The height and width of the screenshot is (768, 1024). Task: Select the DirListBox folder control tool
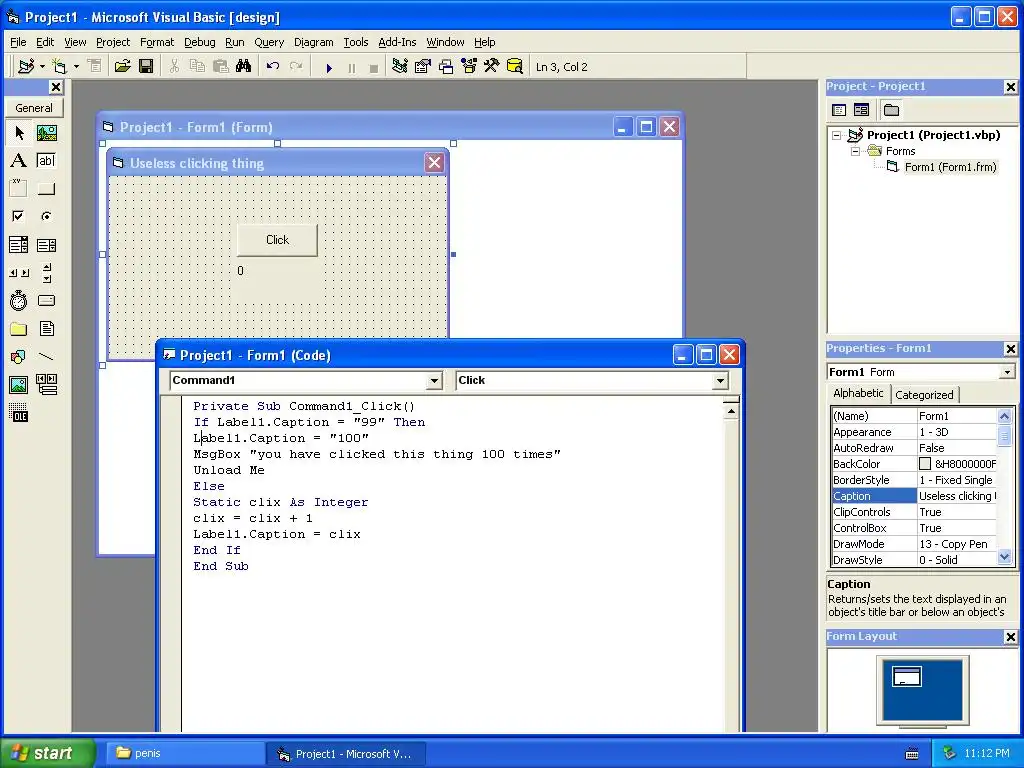coord(19,328)
